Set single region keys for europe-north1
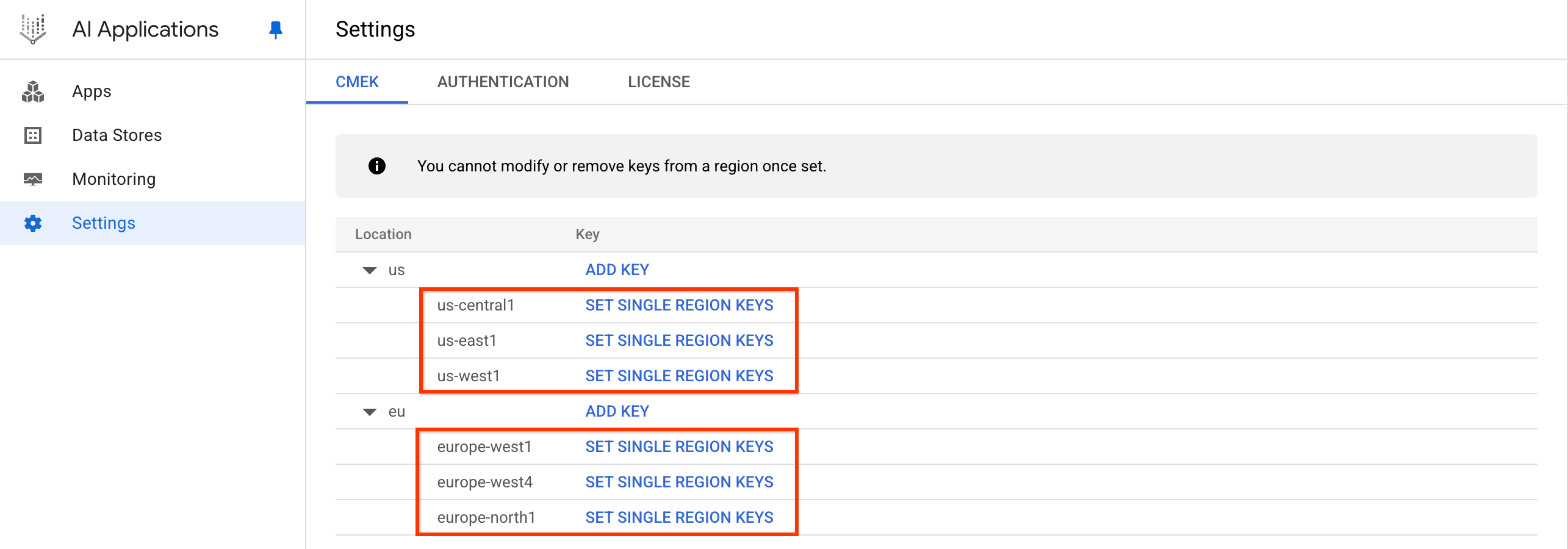The height and width of the screenshot is (549, 1568). pyautogui.click(x=679, y=517)
